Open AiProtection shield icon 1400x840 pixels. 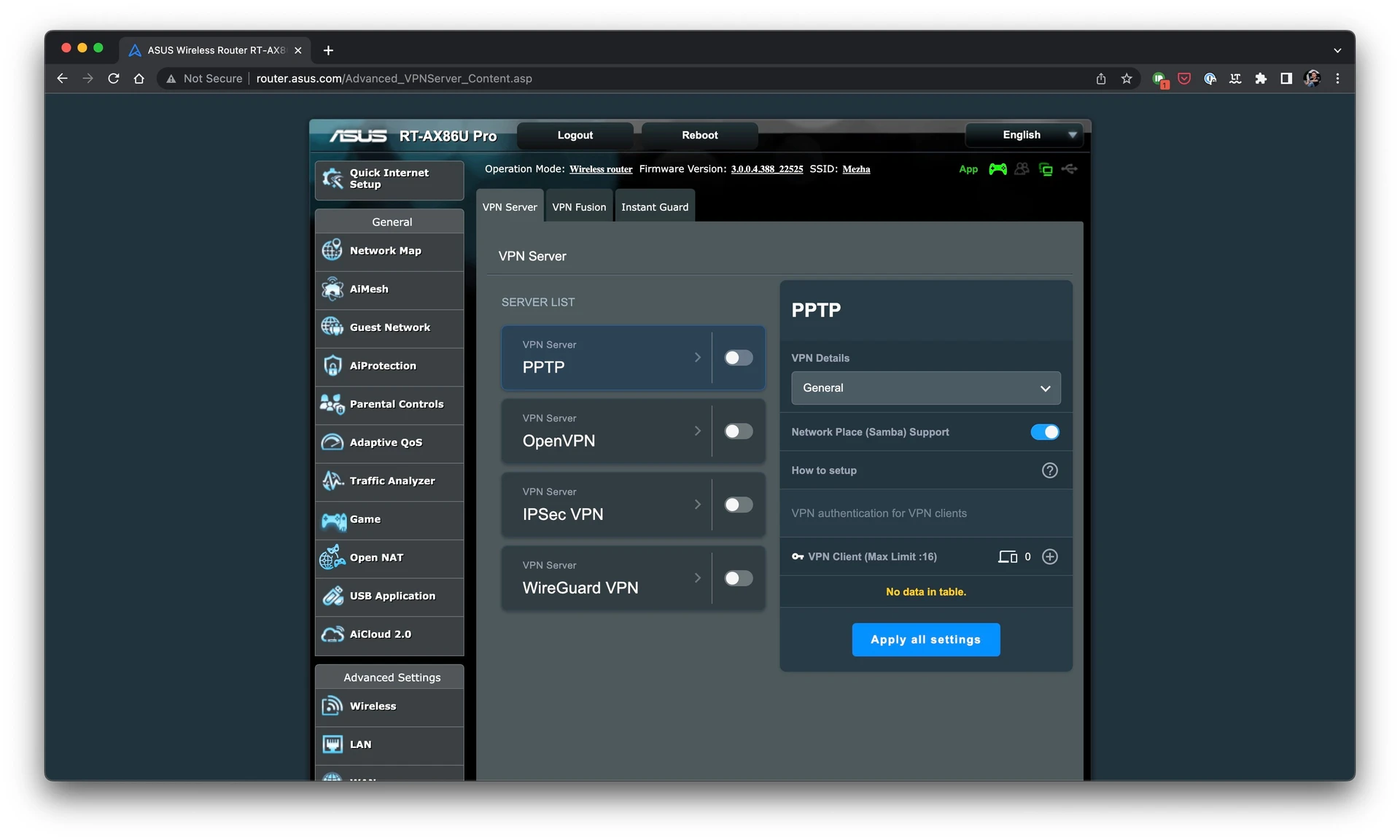click(x=332, y=365)
